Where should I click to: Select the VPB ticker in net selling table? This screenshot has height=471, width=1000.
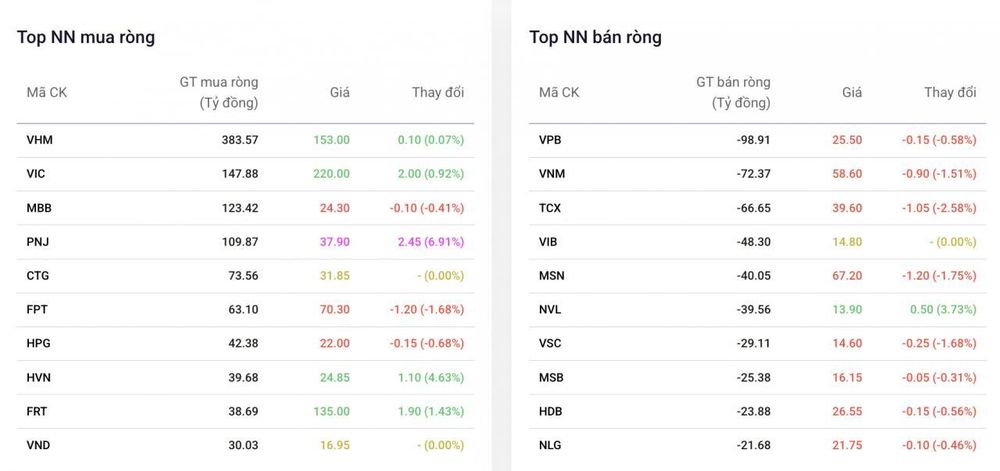[x=550, y=140]
